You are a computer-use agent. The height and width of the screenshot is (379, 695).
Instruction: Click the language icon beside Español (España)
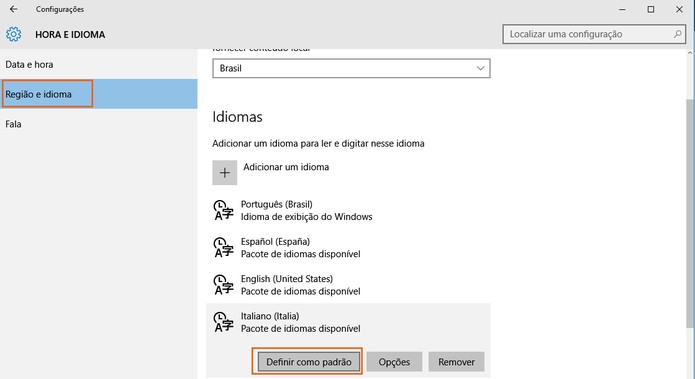(x=223, y=247)
